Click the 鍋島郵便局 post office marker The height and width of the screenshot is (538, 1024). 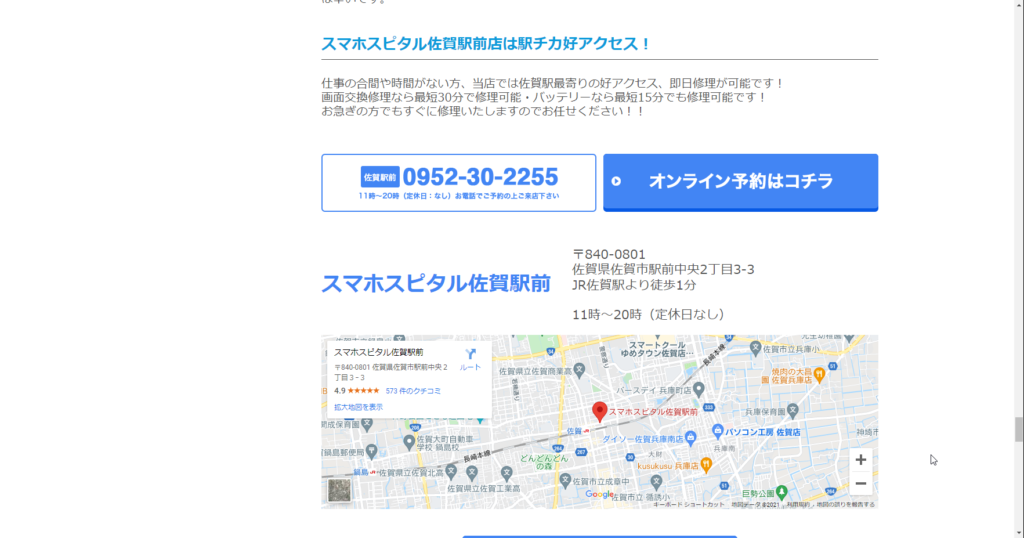point(372,451)
